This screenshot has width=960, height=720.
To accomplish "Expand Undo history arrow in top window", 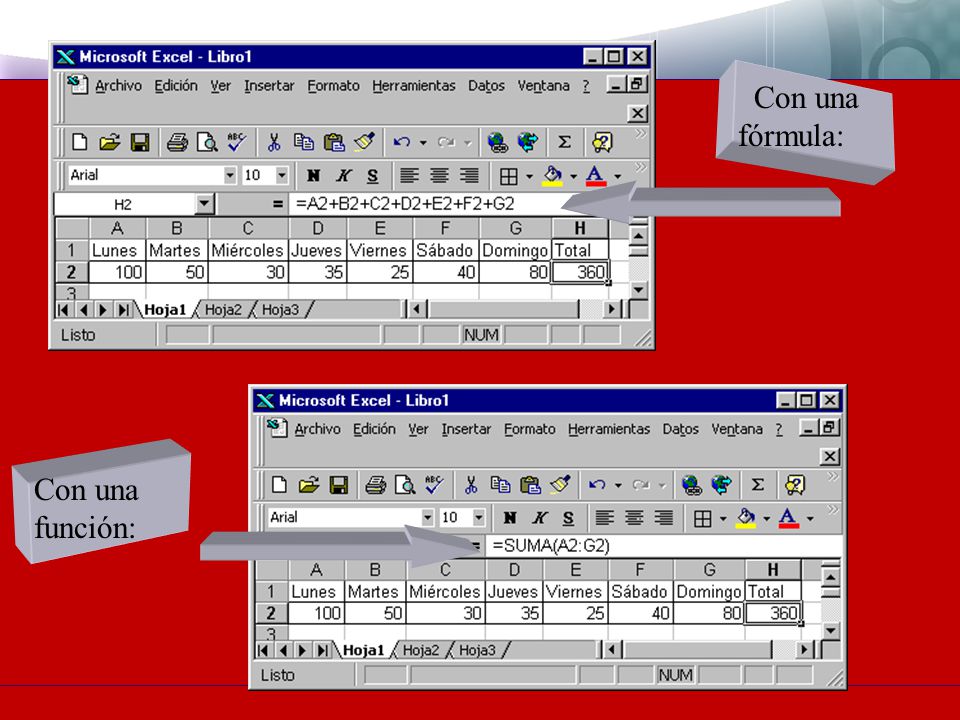I will [423, 143].
